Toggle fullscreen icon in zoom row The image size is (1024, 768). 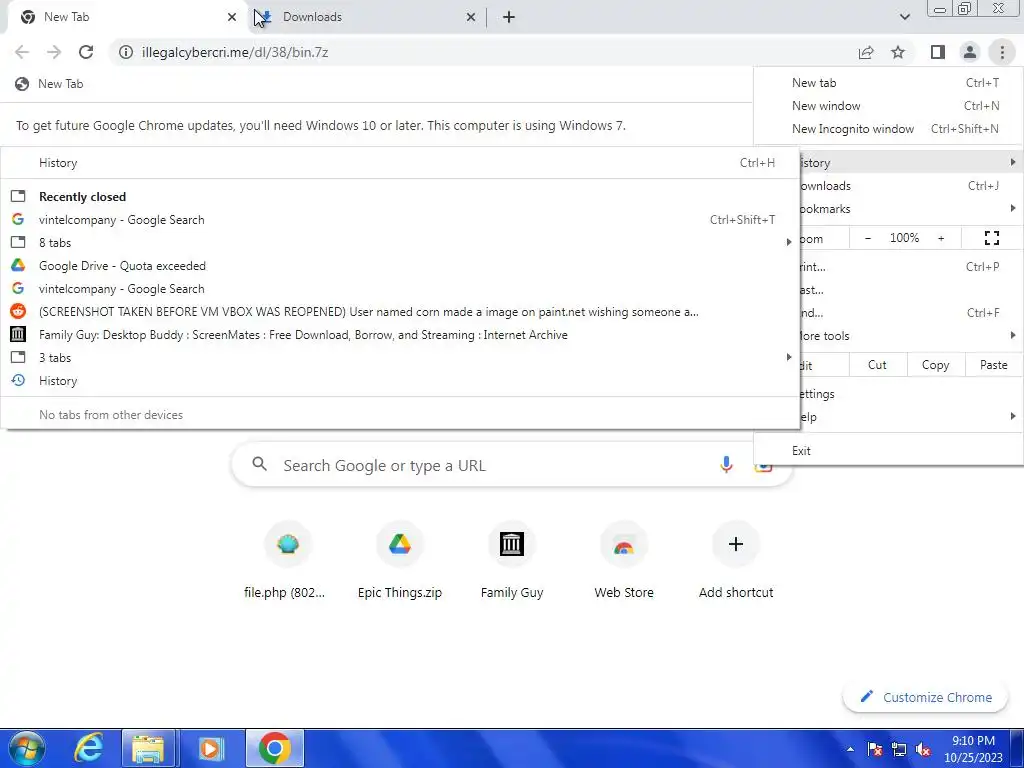point(991,238)
